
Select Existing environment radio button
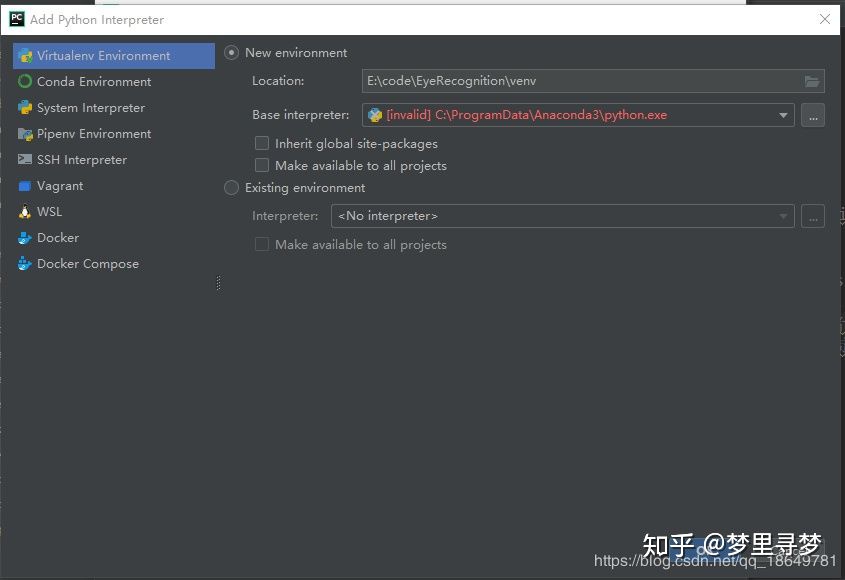231,188
